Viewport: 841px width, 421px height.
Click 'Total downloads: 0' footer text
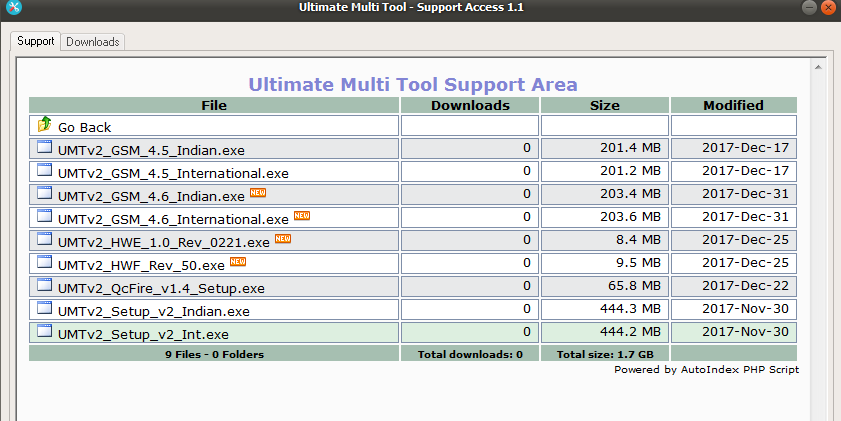pos(470,354)
